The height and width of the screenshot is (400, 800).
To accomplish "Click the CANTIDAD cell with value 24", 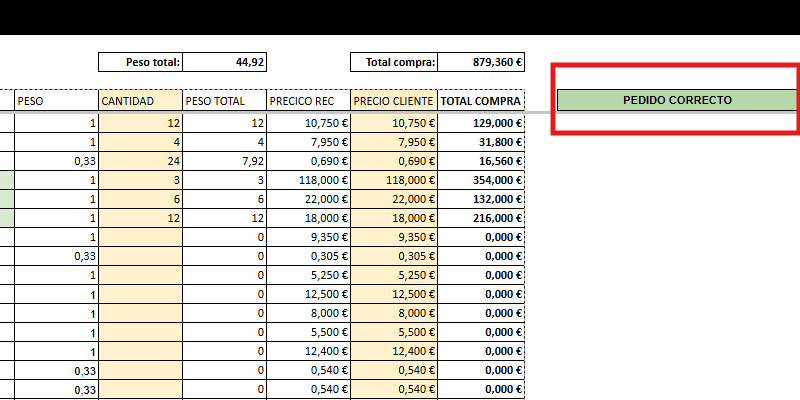I will click(140, 161).
